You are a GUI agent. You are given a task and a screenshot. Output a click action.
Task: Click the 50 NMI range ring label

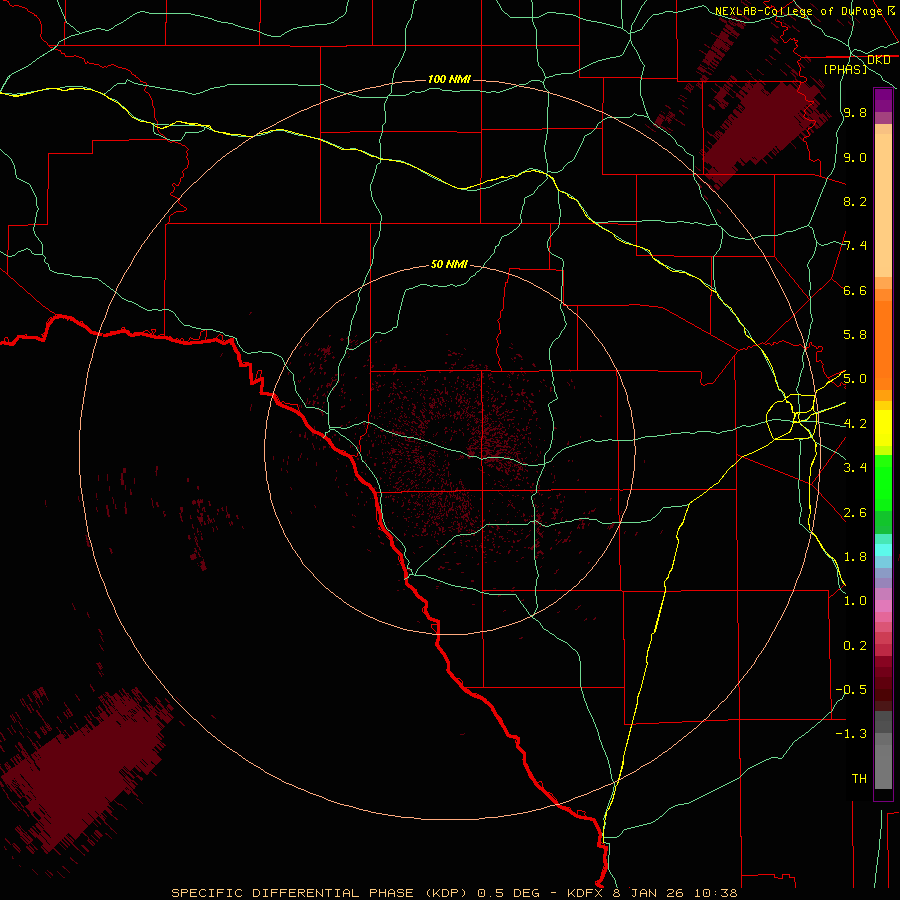pos(449,264)
